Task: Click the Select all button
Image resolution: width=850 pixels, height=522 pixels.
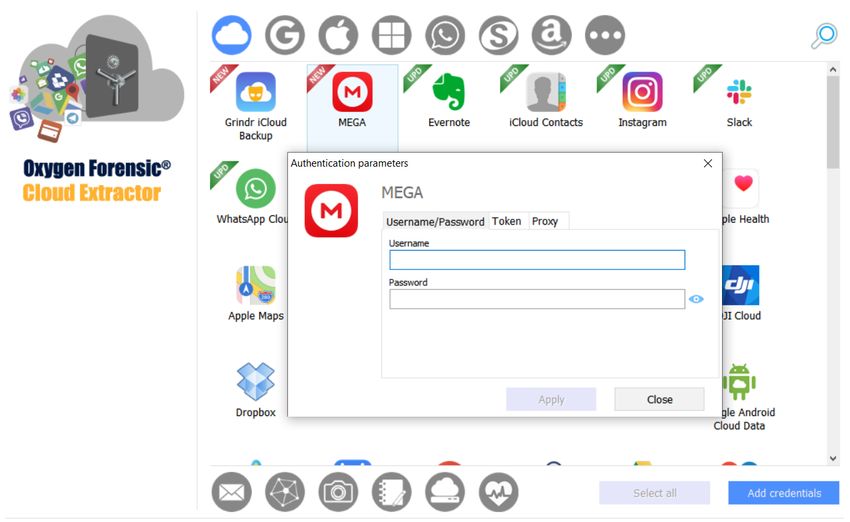Action: click(x=655, y=493)
